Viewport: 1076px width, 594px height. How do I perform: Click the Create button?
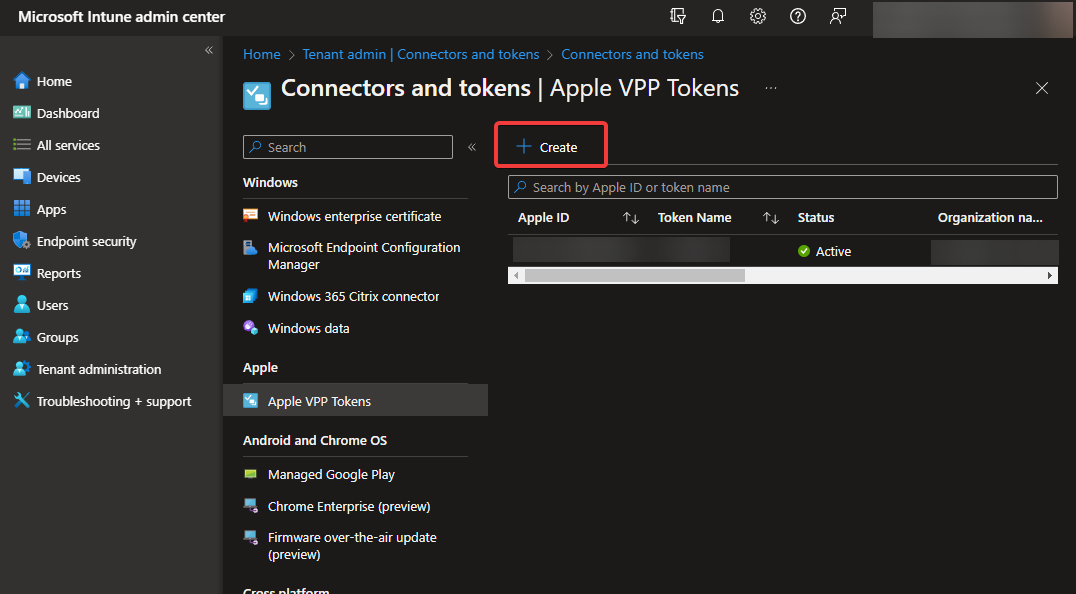[550, 144]
